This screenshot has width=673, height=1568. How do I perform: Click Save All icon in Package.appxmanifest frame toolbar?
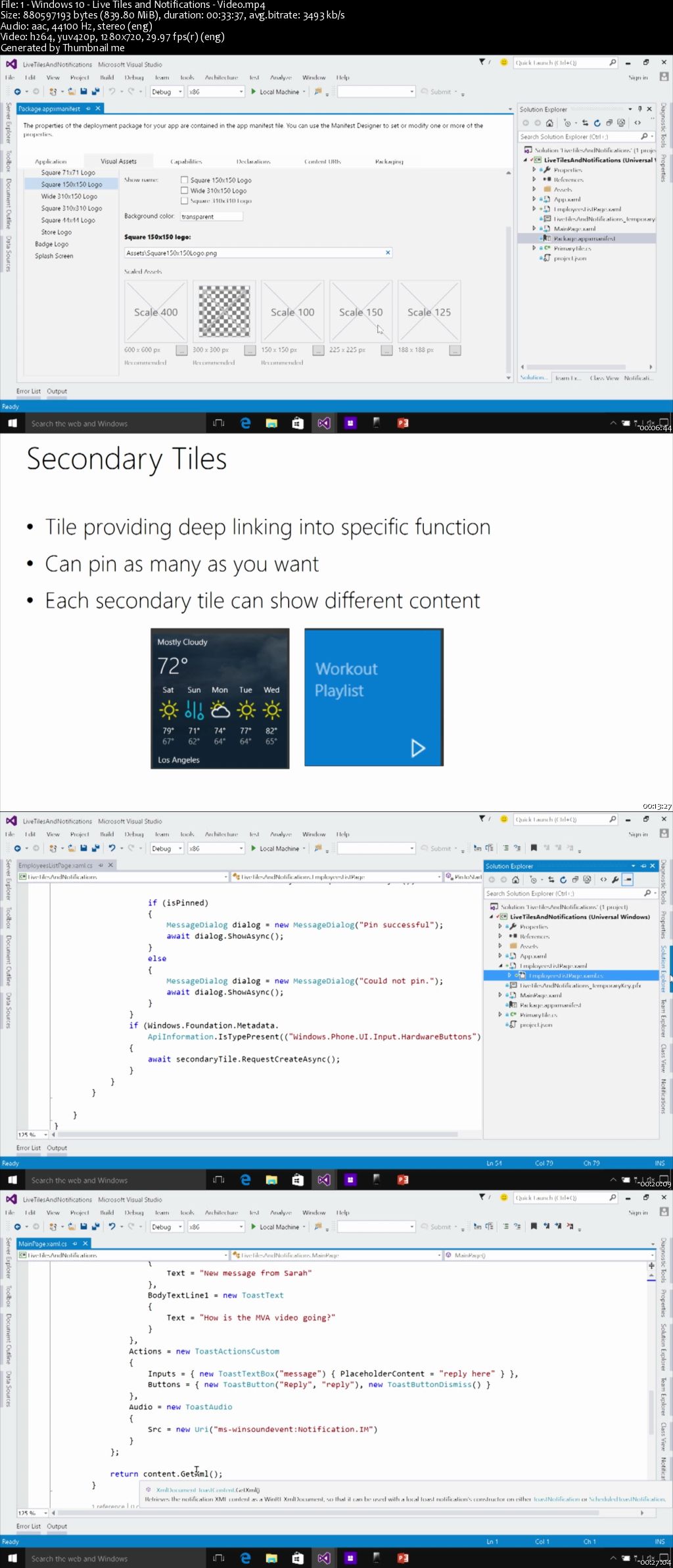point(95,92)
